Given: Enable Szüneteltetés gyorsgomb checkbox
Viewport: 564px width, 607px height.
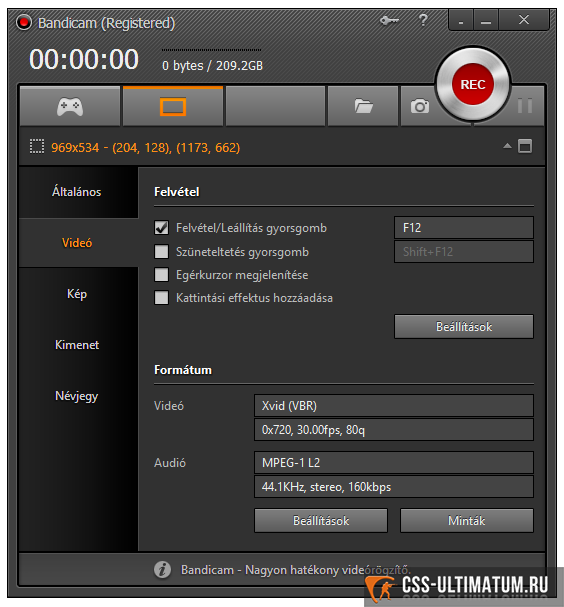Looking at the screenshot, I should tap(161, 252).
